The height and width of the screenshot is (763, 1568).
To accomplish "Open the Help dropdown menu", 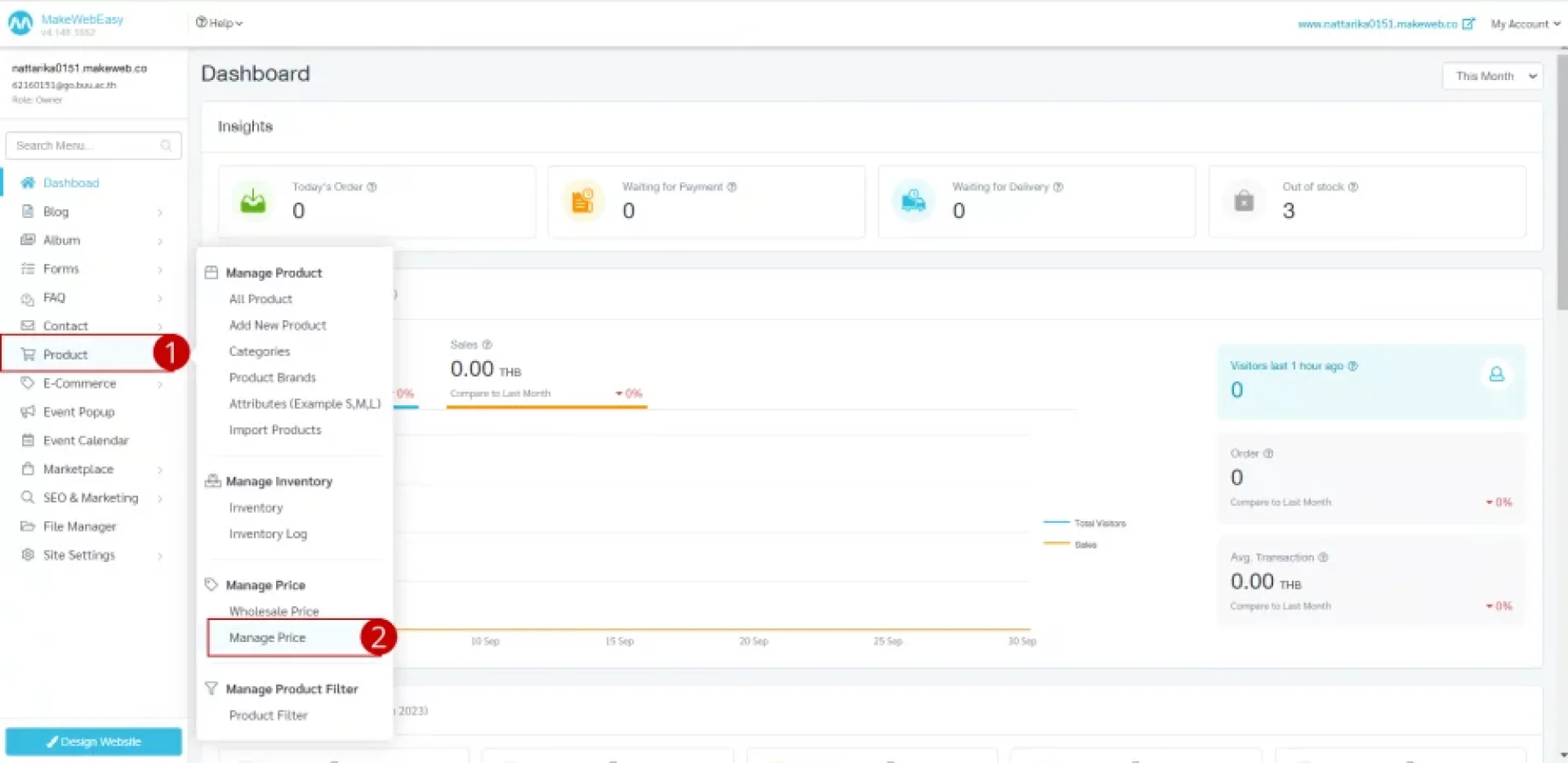I will tap(219, 23).
